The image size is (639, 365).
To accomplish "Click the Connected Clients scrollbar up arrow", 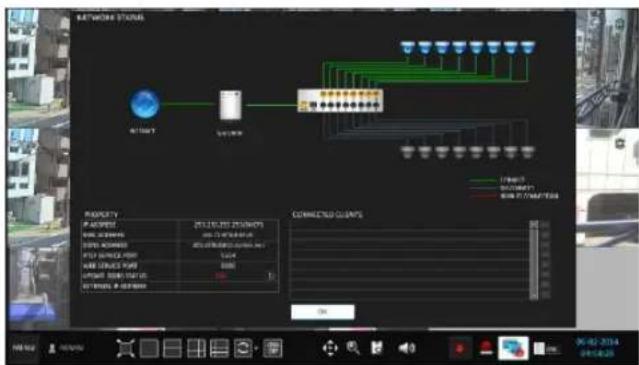I will pyautogui.click(x=533, y=224).
